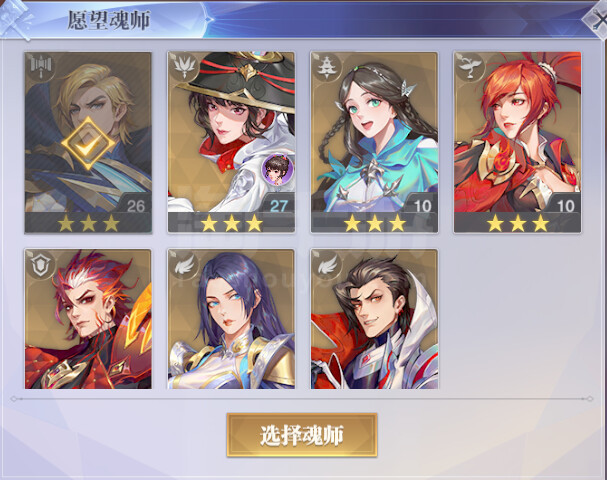Select the smirking dark-haired man card
The width and height of the screenshot is (607, 480).
click(x=374, y=319)
